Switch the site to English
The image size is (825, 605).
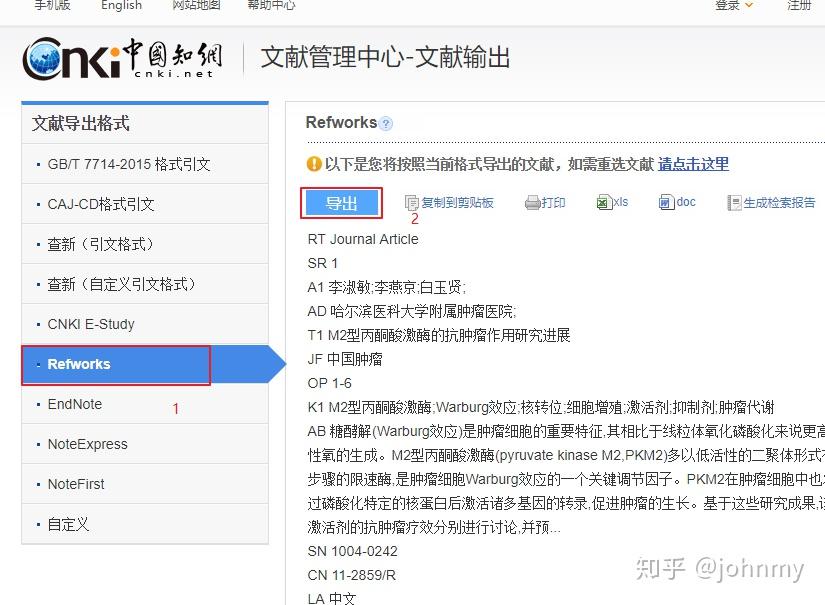click(x=121, y=6)
